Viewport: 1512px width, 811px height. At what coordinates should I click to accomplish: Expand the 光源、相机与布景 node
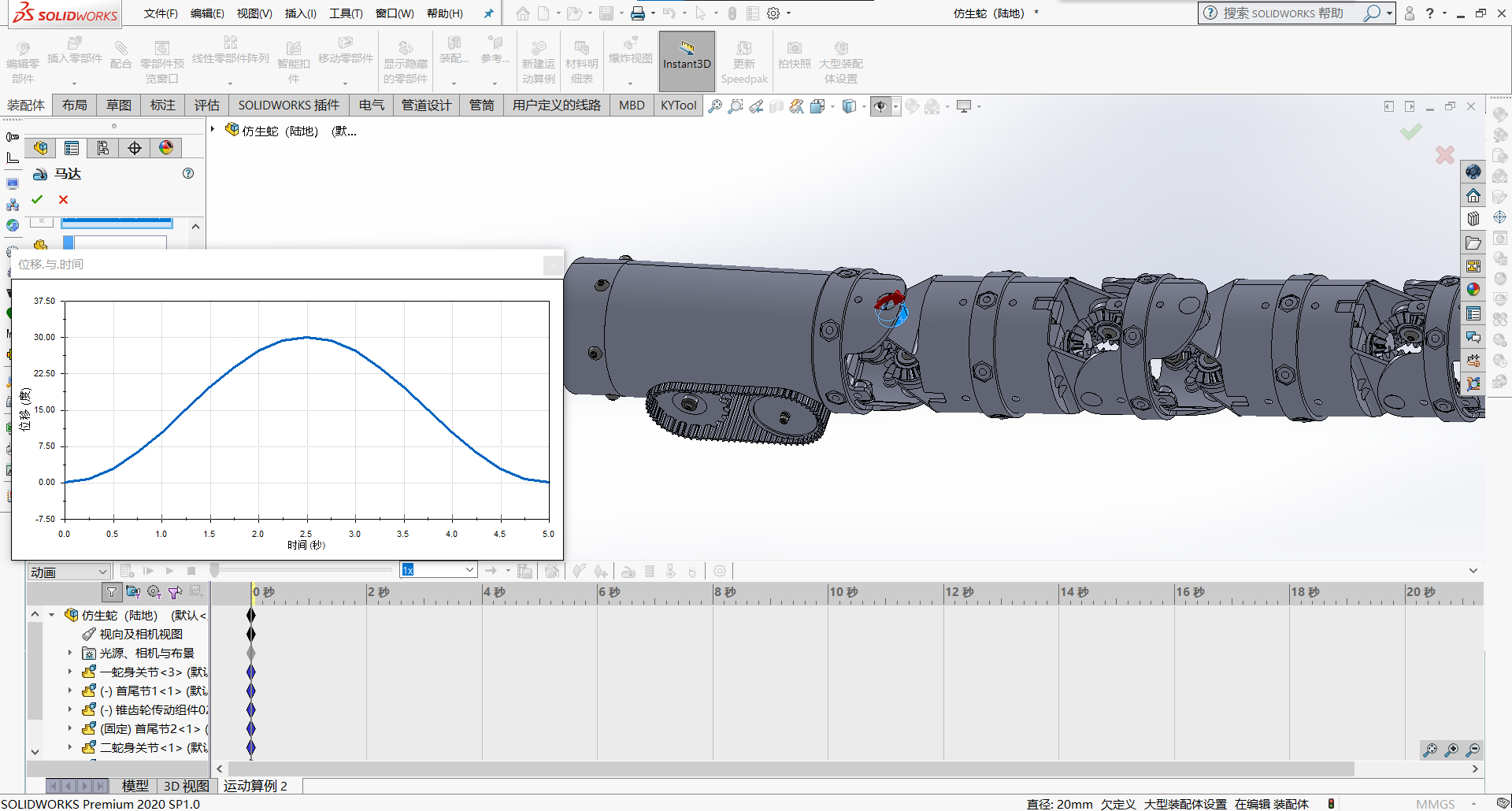[x=69, y=653]
